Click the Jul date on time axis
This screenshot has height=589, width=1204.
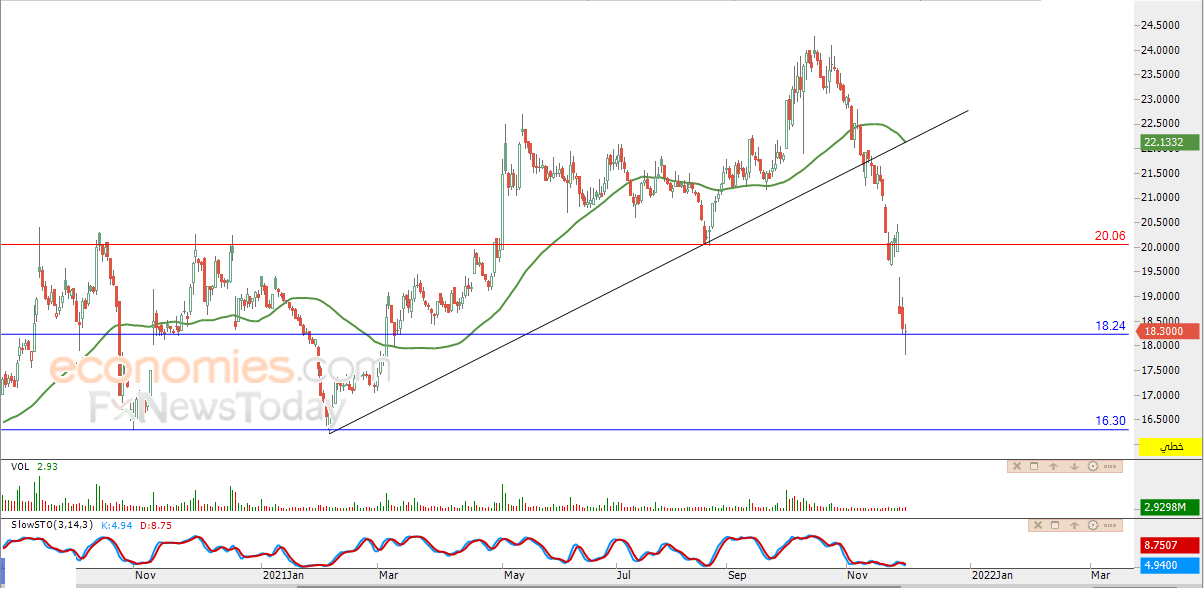tap(623, 575)
